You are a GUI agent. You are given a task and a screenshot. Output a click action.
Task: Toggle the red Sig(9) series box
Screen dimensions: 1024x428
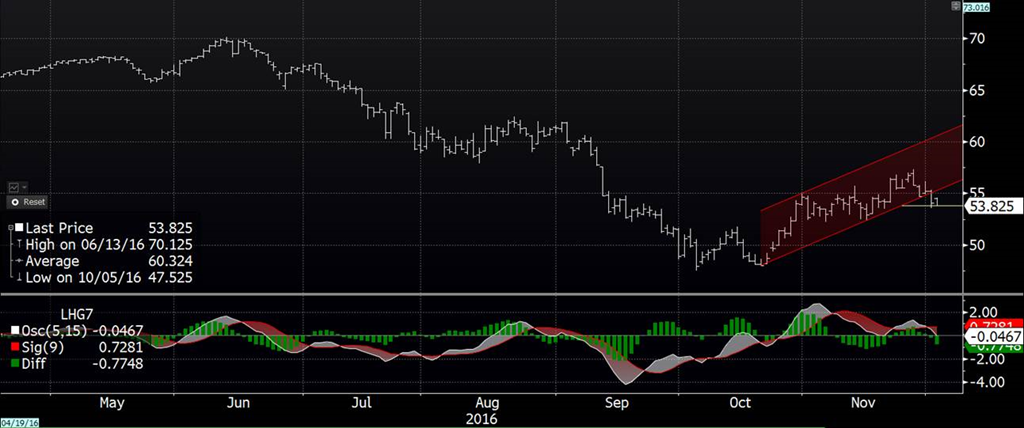click(14, 344)
